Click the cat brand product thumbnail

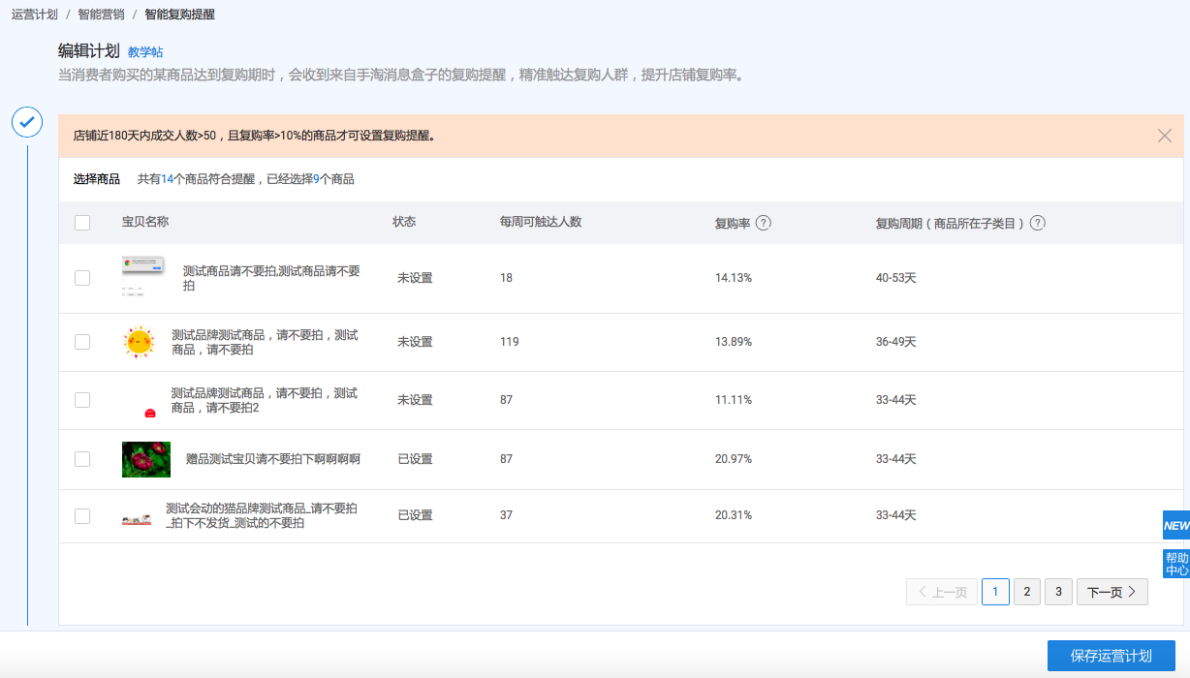coord(136,520)
